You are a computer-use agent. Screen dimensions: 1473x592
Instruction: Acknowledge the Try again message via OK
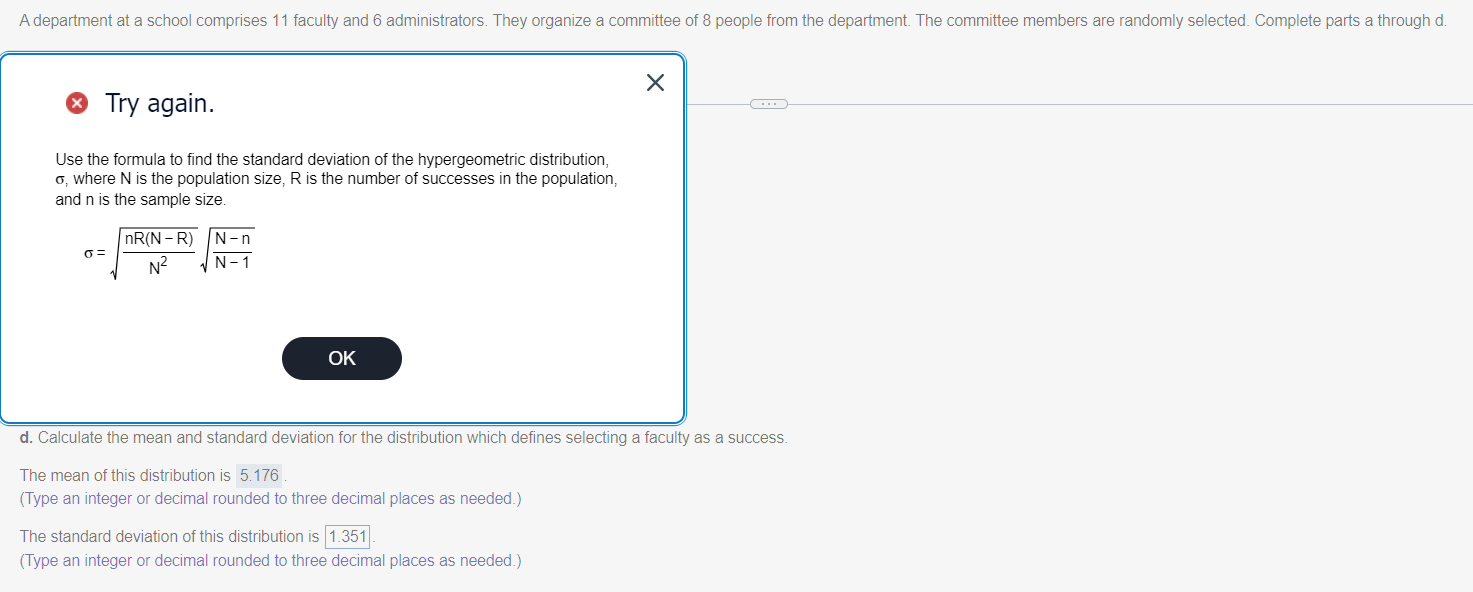coord(342,358)
